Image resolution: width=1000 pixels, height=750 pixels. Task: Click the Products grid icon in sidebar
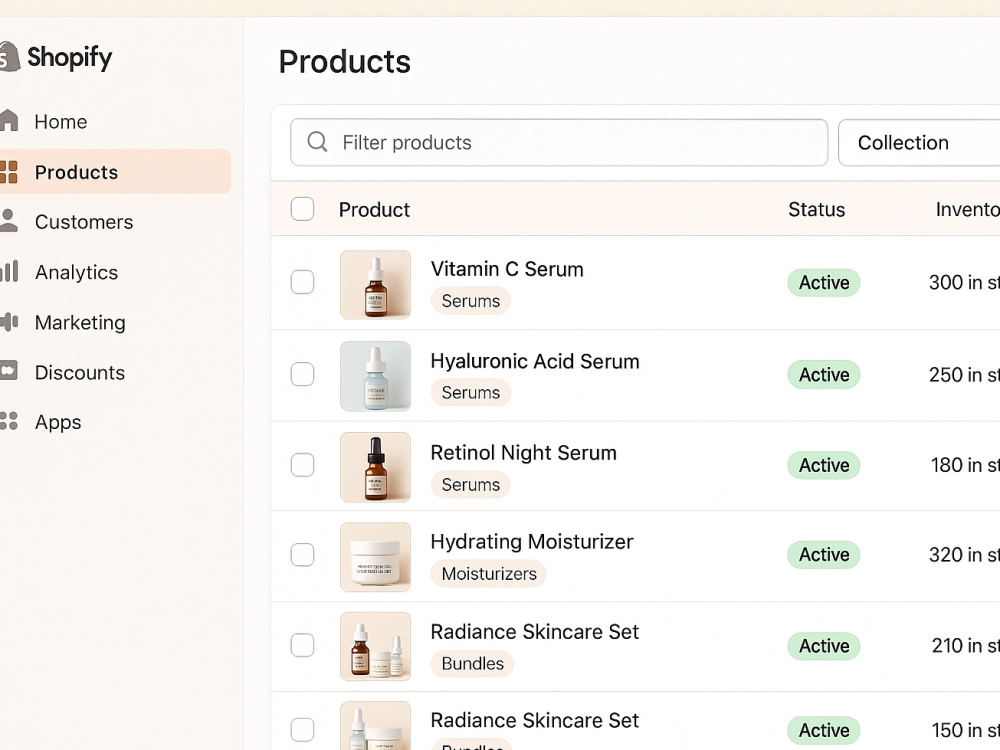(x=9, y=172)
